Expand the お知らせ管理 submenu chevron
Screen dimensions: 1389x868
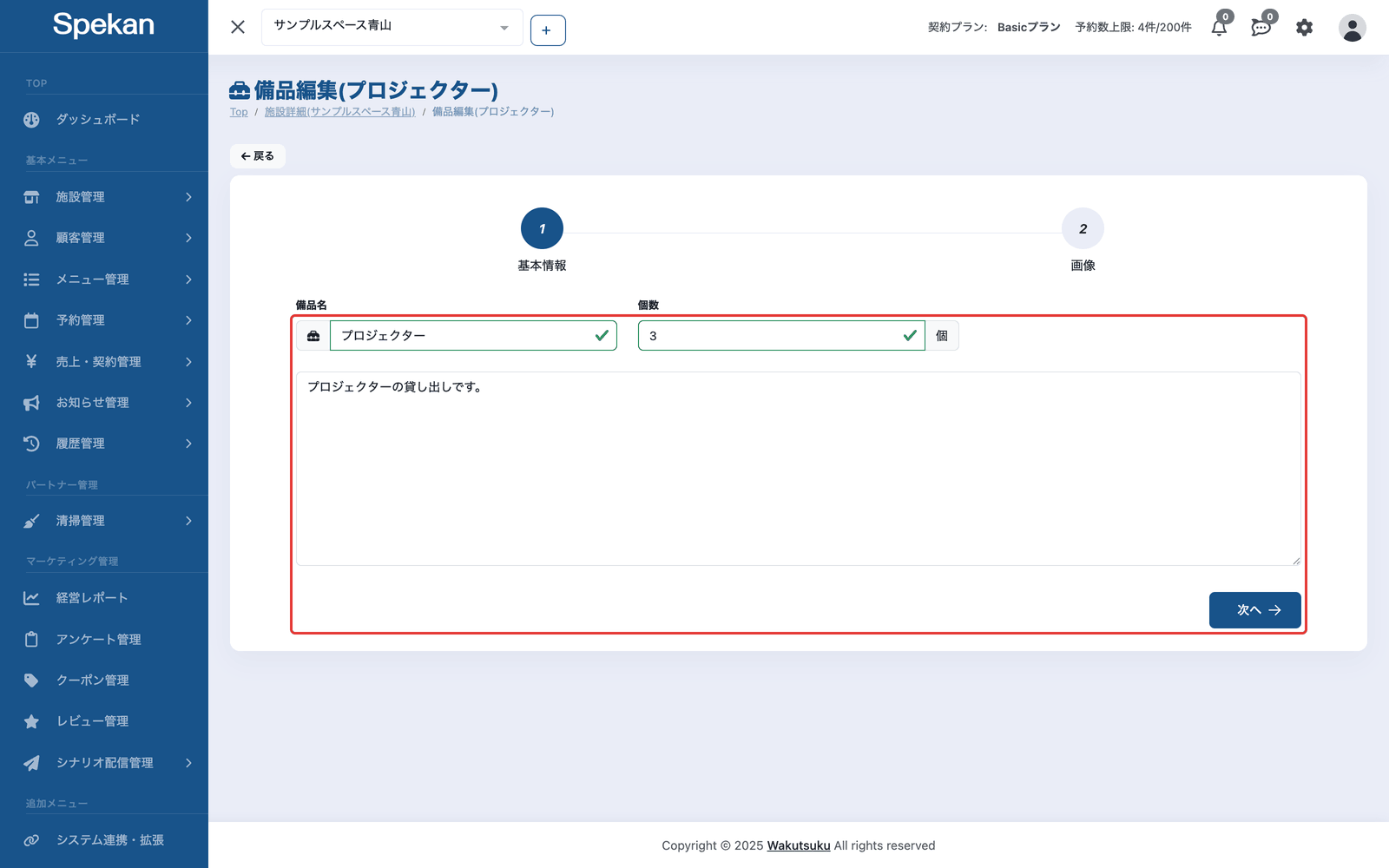tap(188, 403)
